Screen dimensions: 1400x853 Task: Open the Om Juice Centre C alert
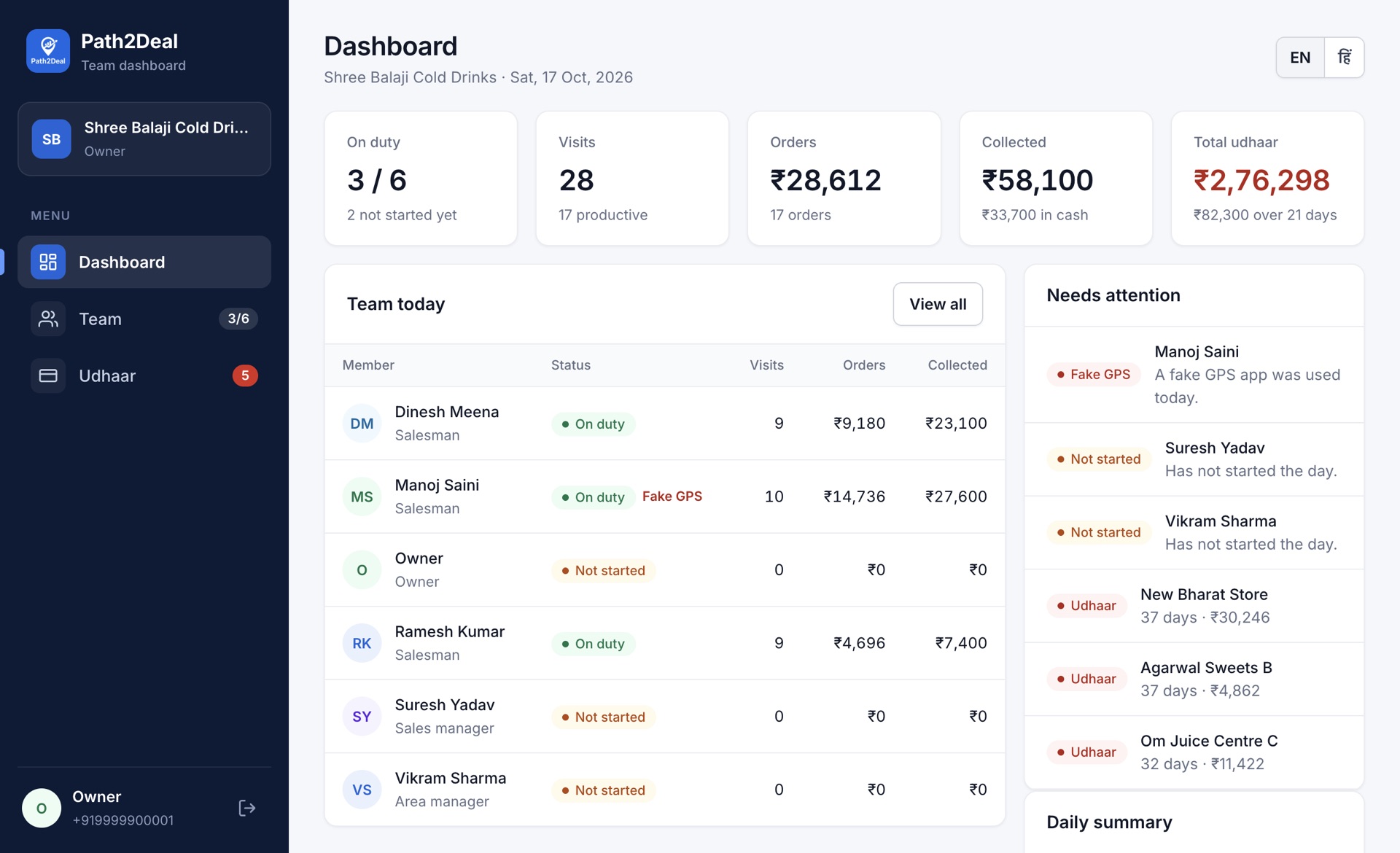(1194, 752)
